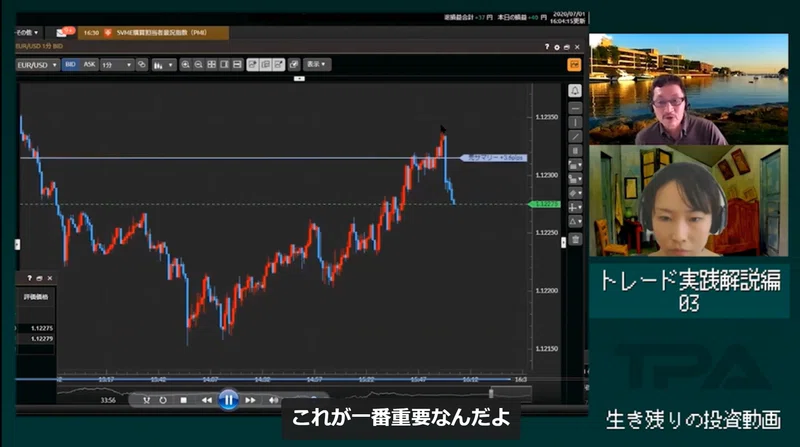
Task: Collapse the right drawing tools handle
Action: click(x=563, y=242)
